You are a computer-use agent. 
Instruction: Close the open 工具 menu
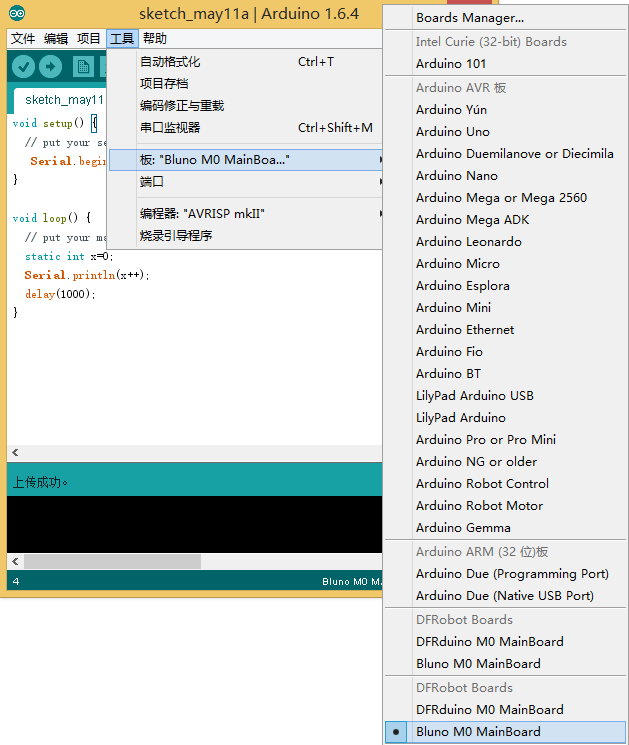tap(122, 38)
